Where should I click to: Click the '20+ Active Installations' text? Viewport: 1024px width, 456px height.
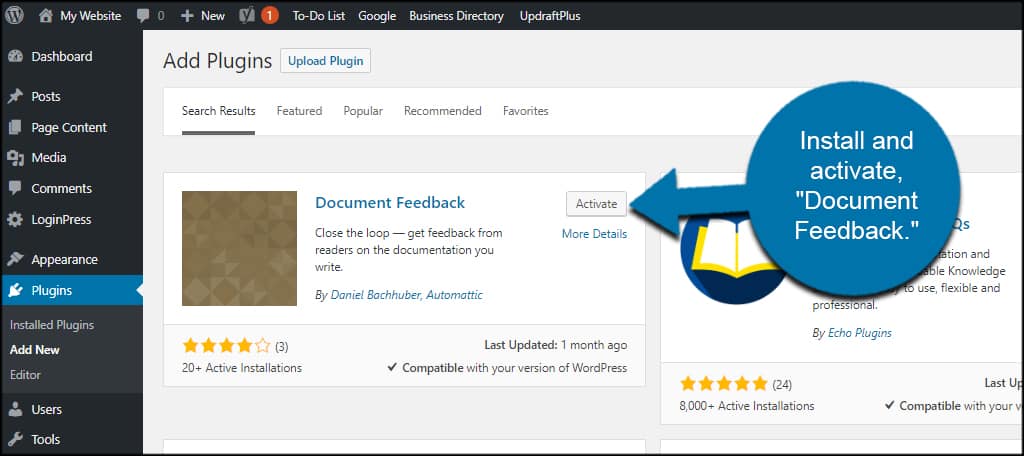point(242,368)
